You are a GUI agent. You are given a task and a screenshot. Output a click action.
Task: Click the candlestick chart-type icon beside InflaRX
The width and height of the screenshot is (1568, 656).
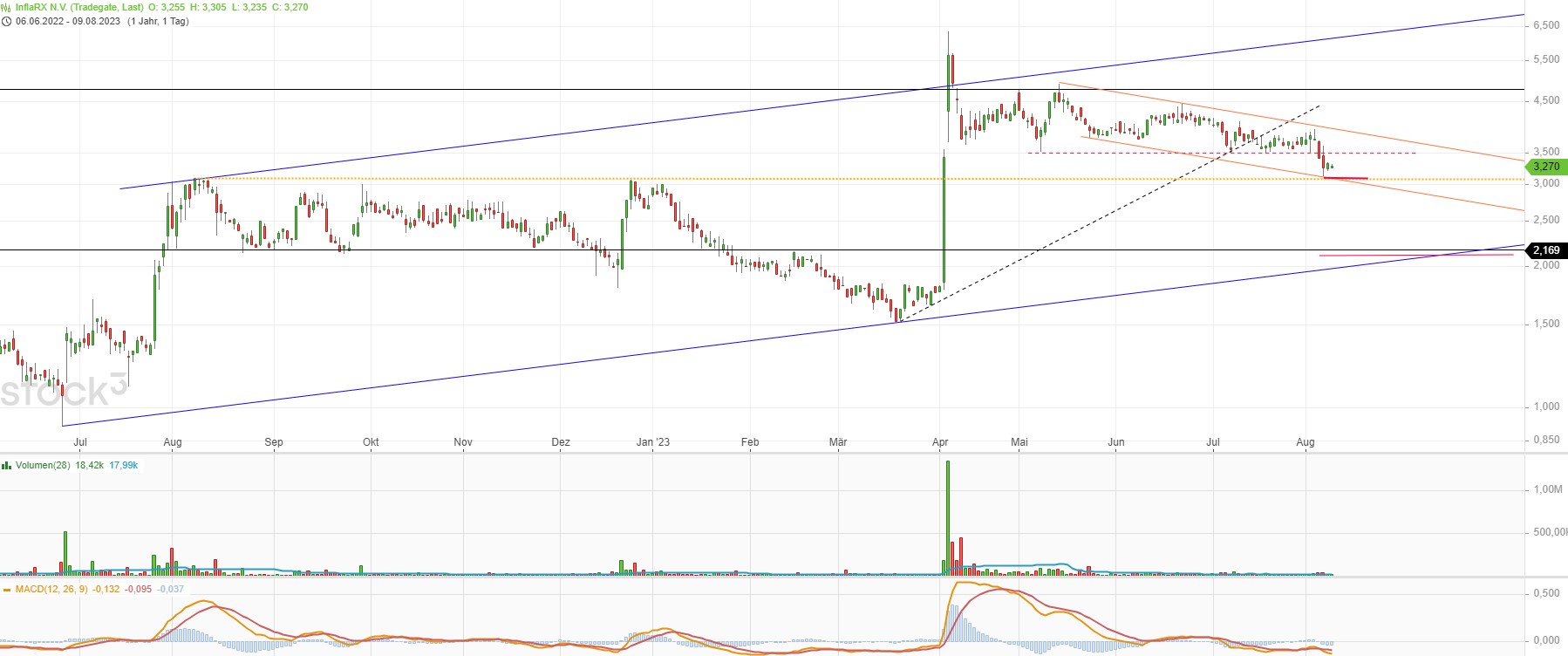tap(6, 8)
